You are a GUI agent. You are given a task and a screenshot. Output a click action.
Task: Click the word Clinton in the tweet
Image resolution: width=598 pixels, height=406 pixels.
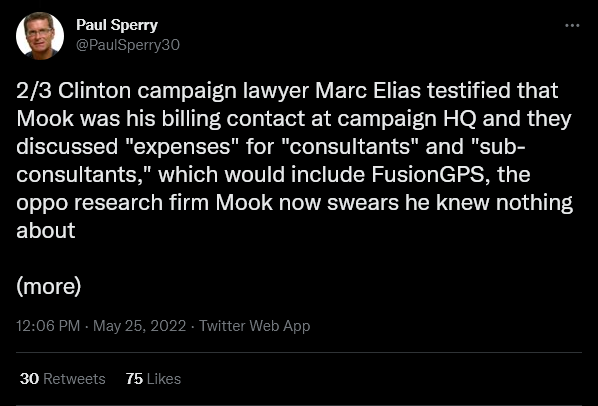[x=95, y=91]
